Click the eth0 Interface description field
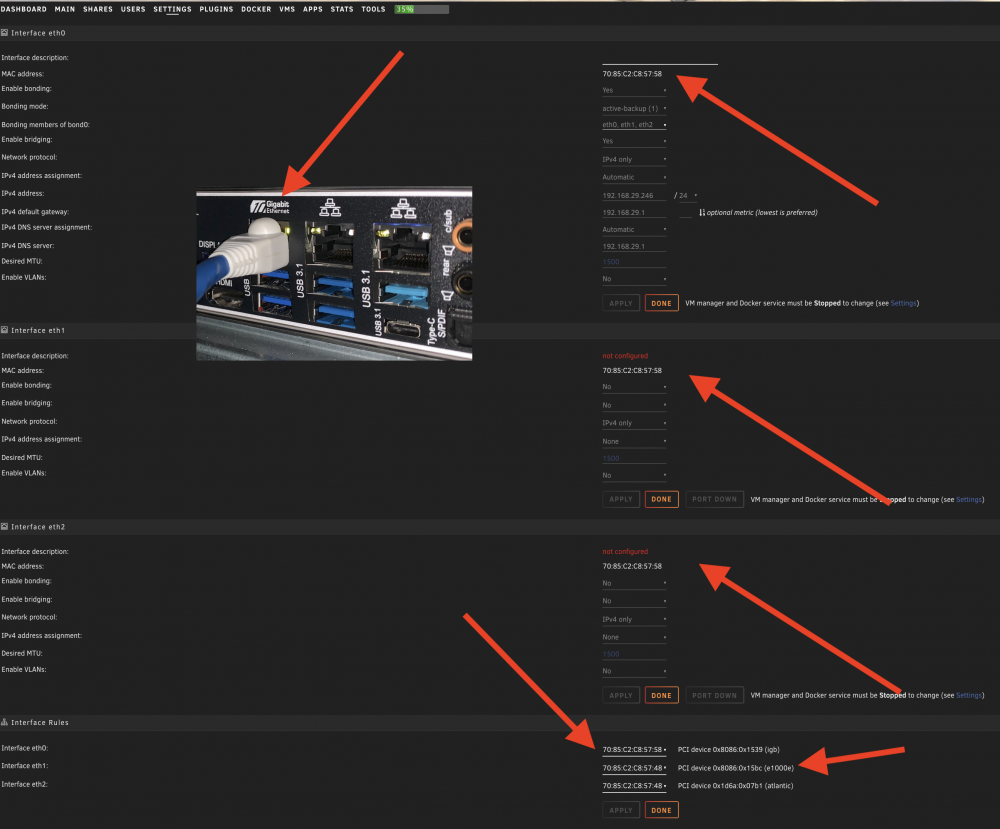1000x829 pixels. [660, 59]
